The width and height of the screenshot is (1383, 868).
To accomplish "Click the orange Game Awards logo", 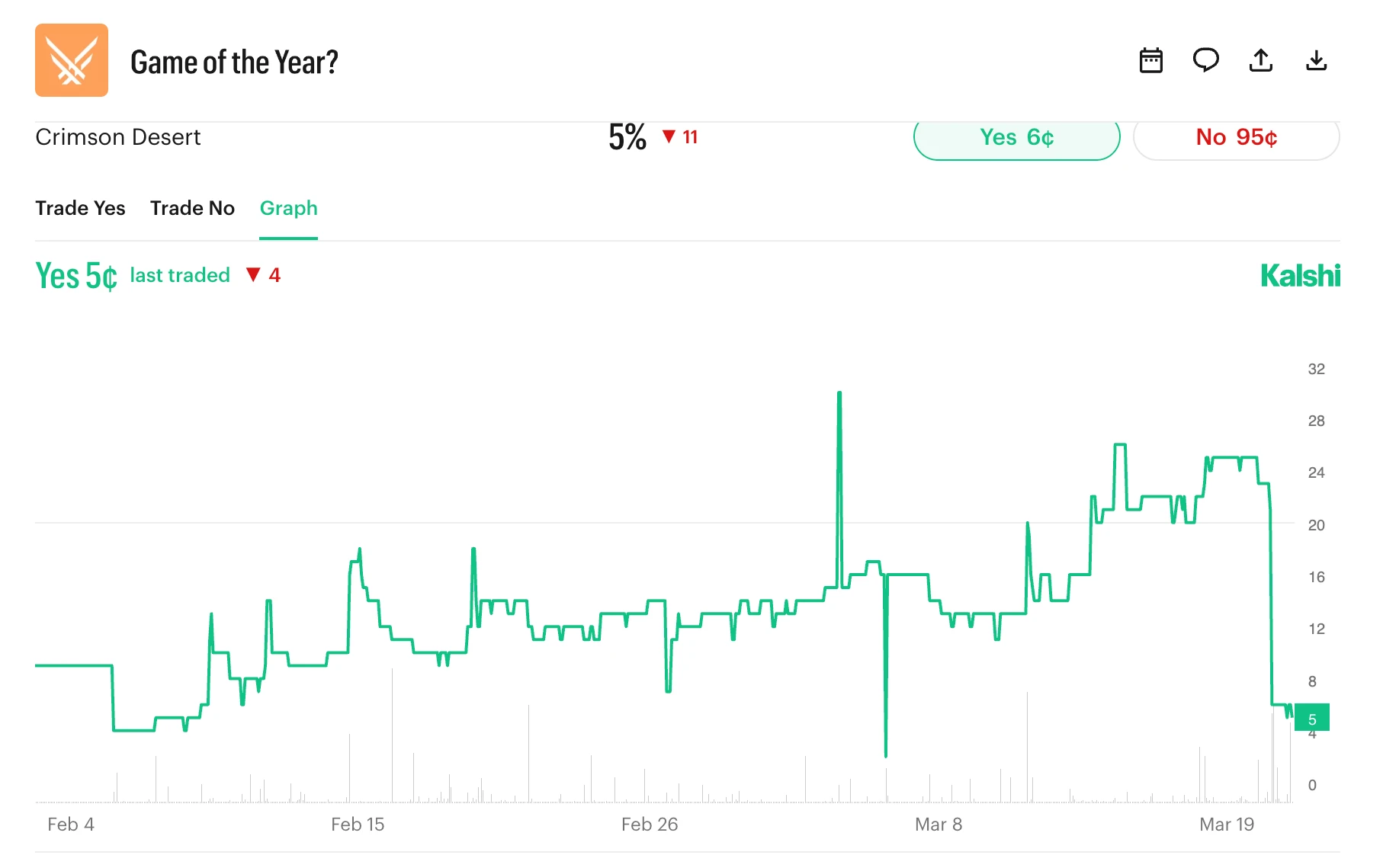I will pos(72,60).
